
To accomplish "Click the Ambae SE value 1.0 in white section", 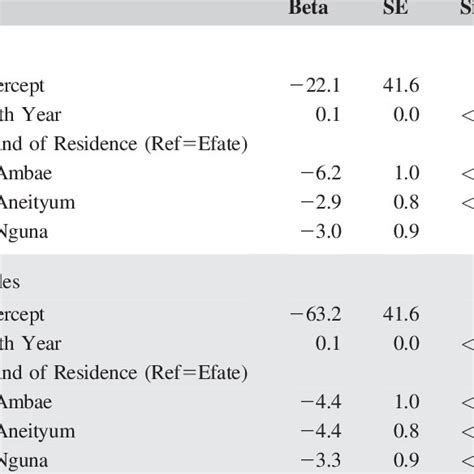I will pyautogui.click(x=407, y=173).
